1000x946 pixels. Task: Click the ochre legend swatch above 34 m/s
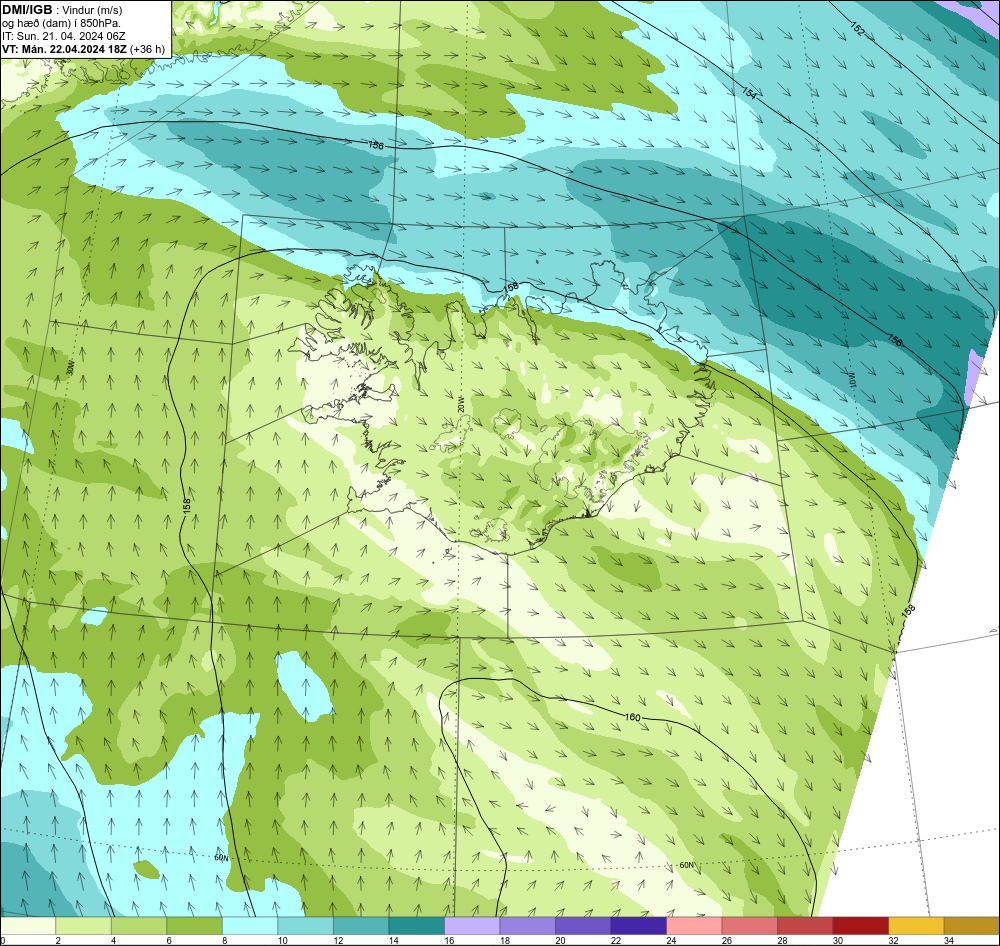pos(971,926)
